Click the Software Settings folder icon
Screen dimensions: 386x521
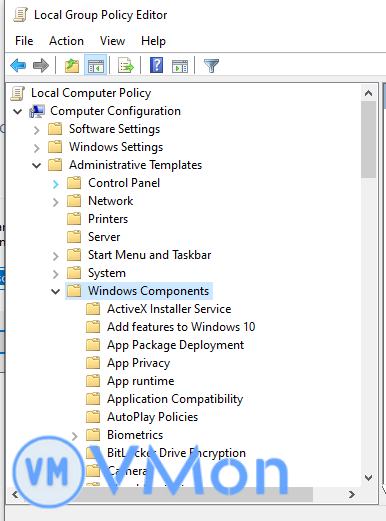(55, 129)
